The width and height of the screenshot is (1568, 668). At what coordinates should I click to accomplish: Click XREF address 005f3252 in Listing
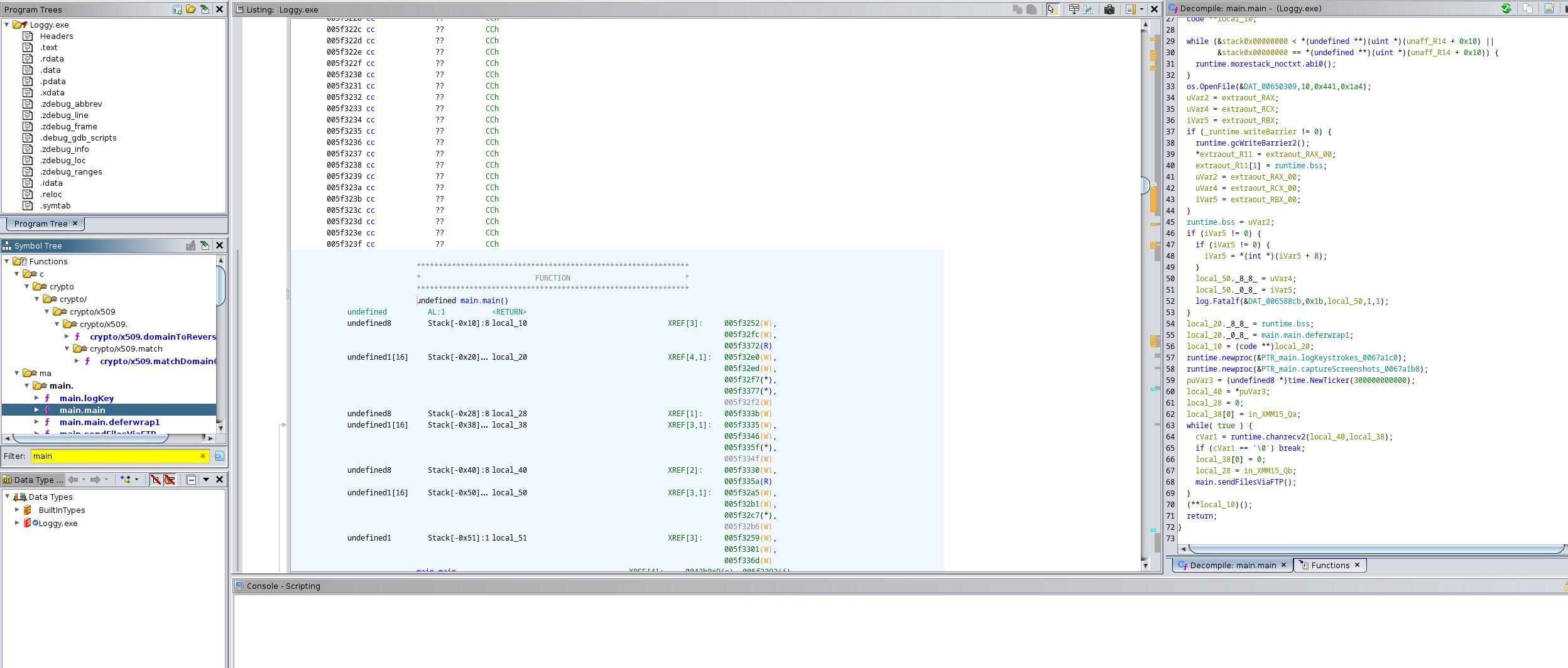(741, 323)
